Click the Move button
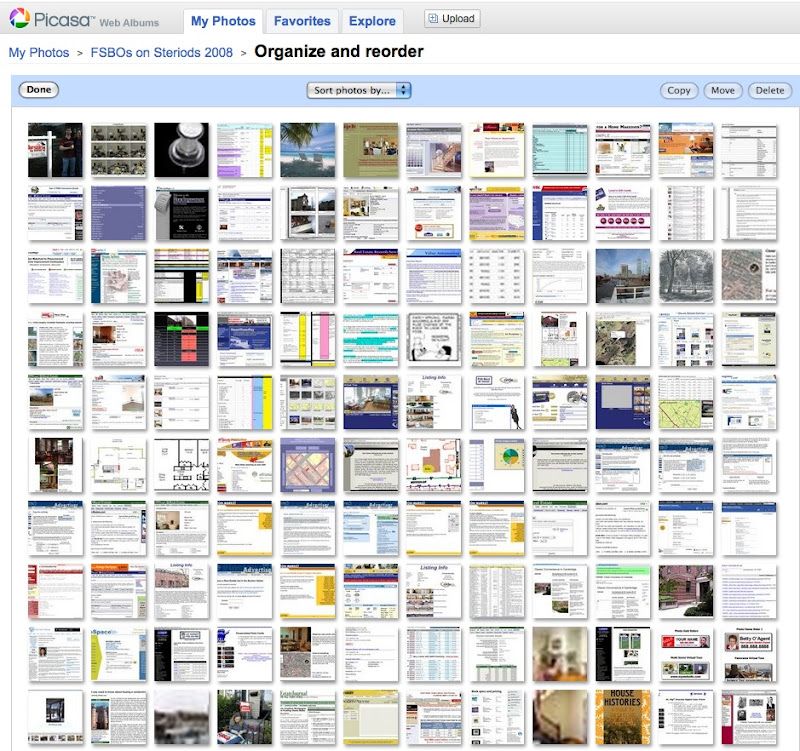Viewport: 800px width, 751px height. pyautogui.click(x=722, y=90)
